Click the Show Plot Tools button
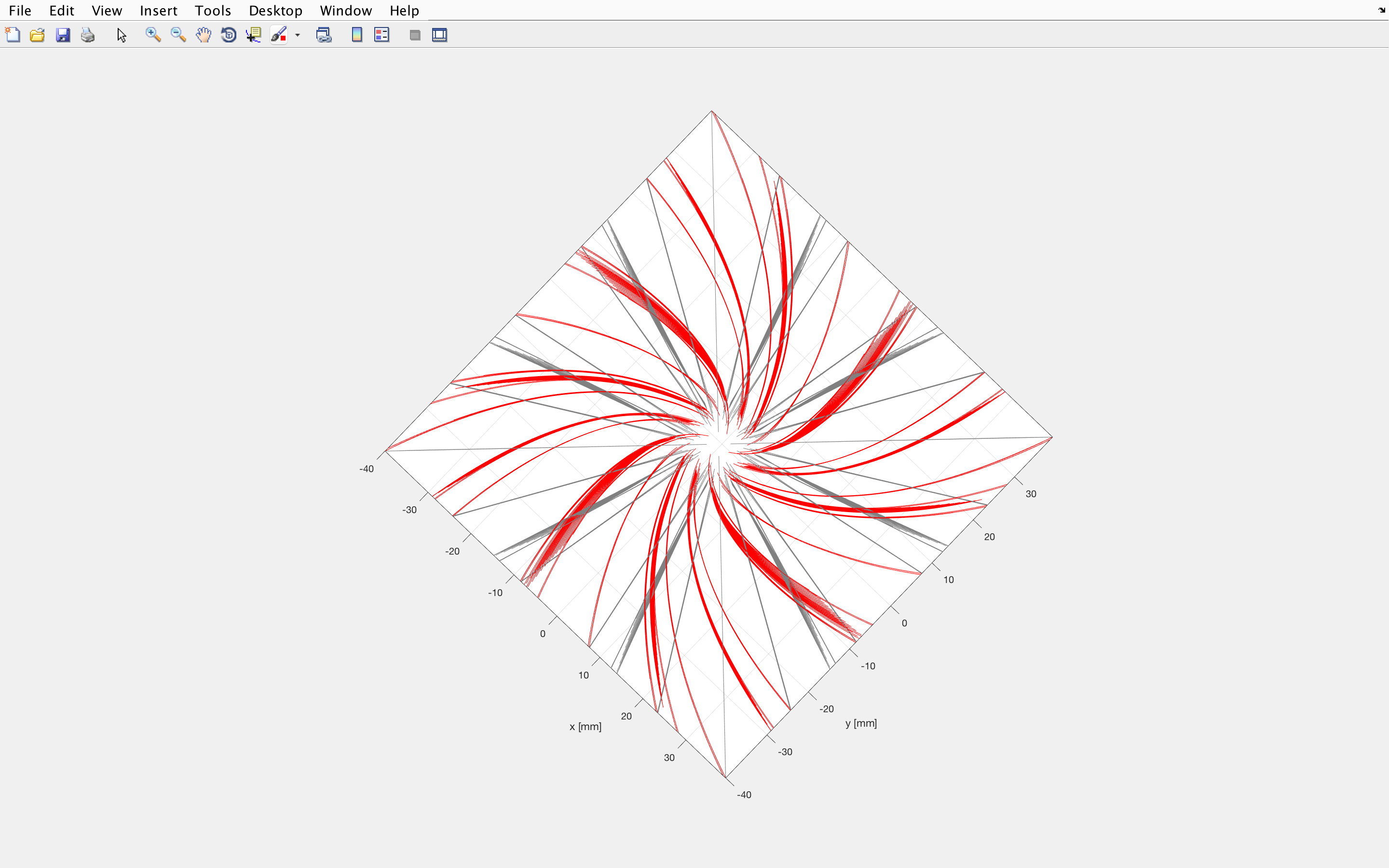This screenshot has width=1389, height=868. (x=440, y=35)
